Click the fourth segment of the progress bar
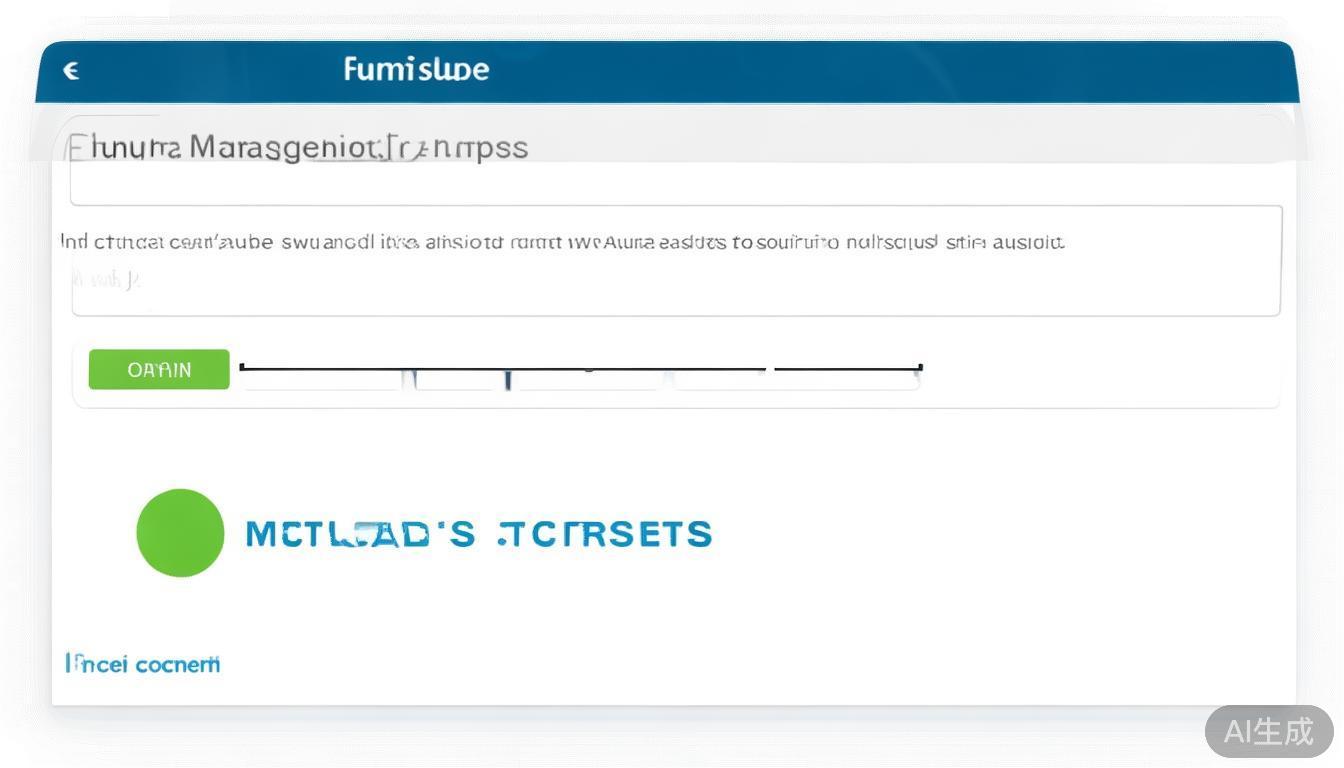Screen dimensions: 1344x768 point(722,379)
